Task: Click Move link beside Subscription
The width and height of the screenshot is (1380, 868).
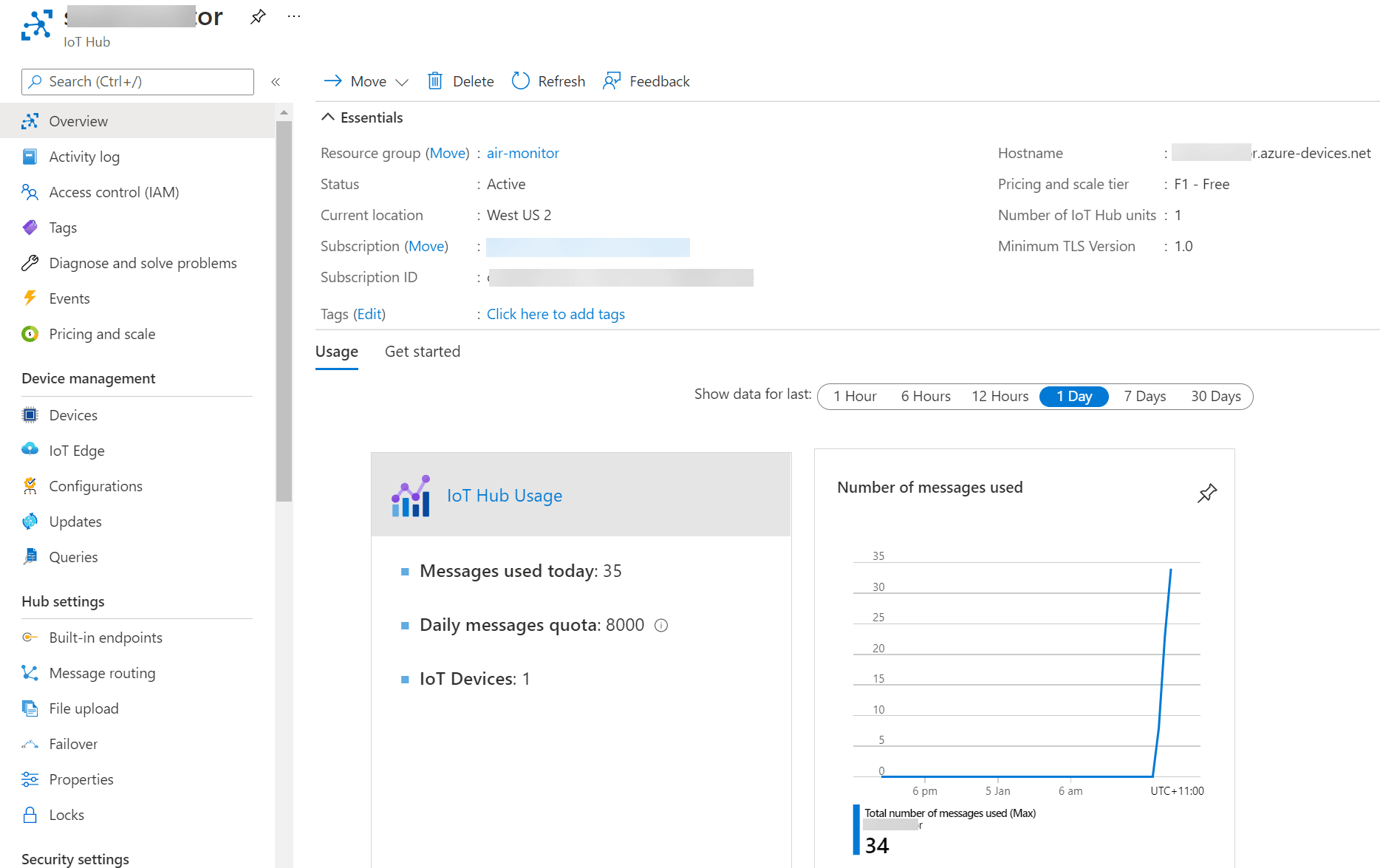Action: point(427,246)
